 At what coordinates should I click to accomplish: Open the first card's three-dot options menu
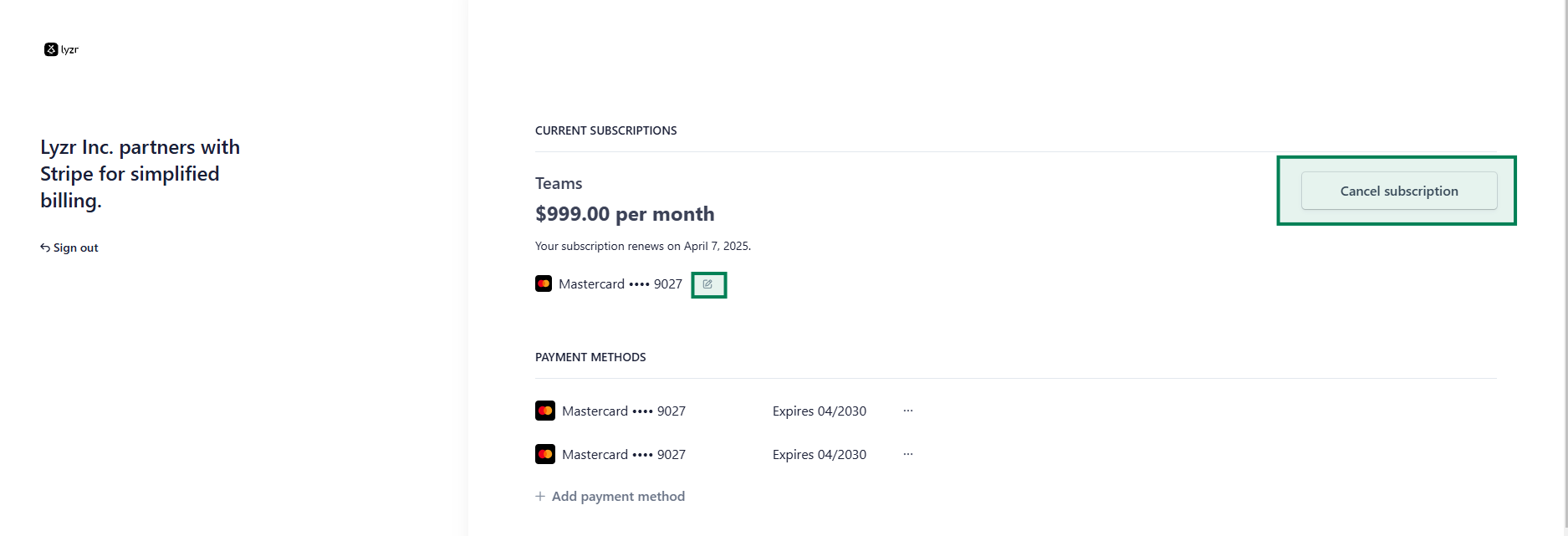[908, 411]
